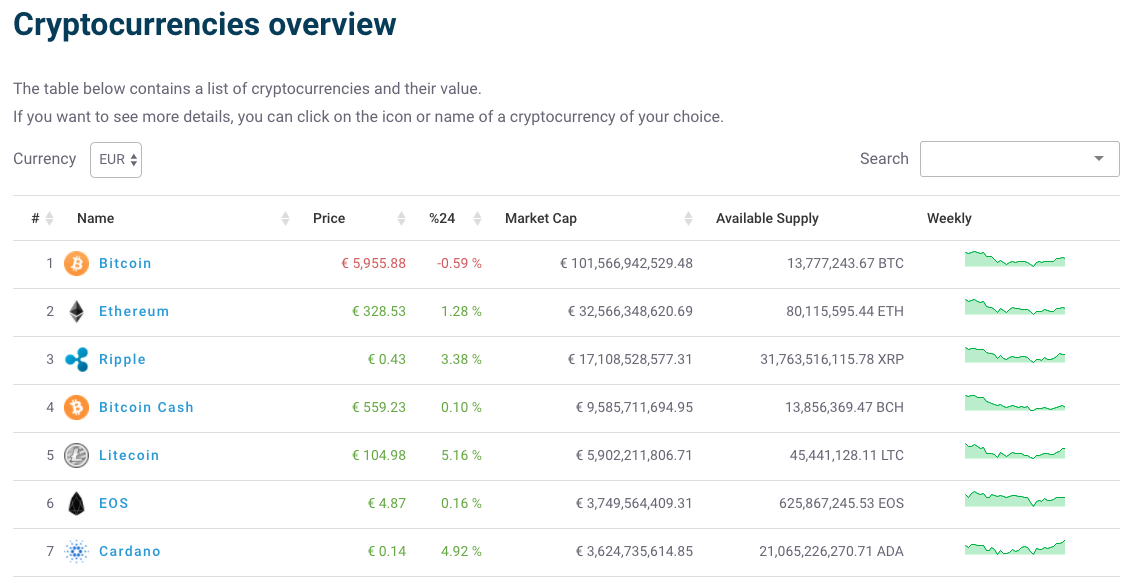Select Cardano price € 0.14

[x=387, y=551]
